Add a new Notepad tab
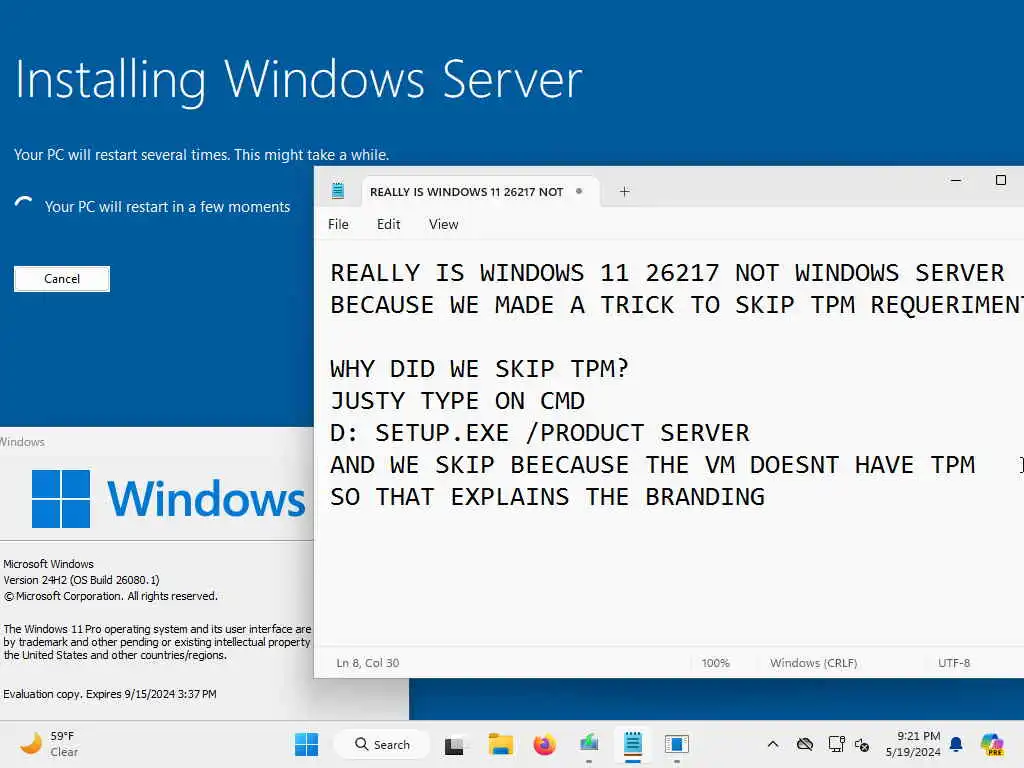 click(624, 191)
